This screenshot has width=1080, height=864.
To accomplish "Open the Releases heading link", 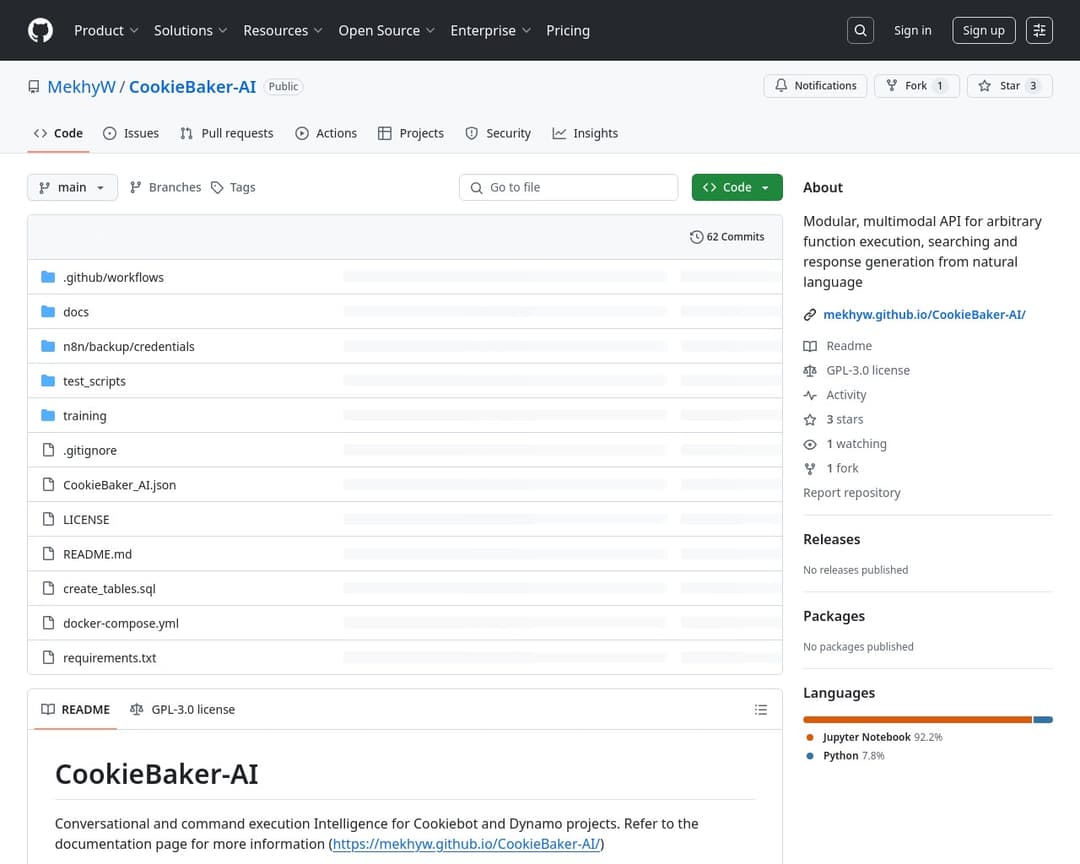I will pyautogui.click(x=831, y=539).
